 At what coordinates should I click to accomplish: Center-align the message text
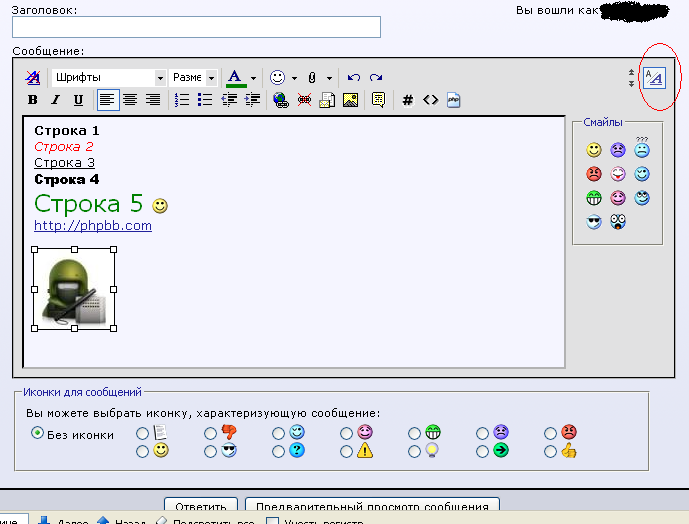pos(130,100)
